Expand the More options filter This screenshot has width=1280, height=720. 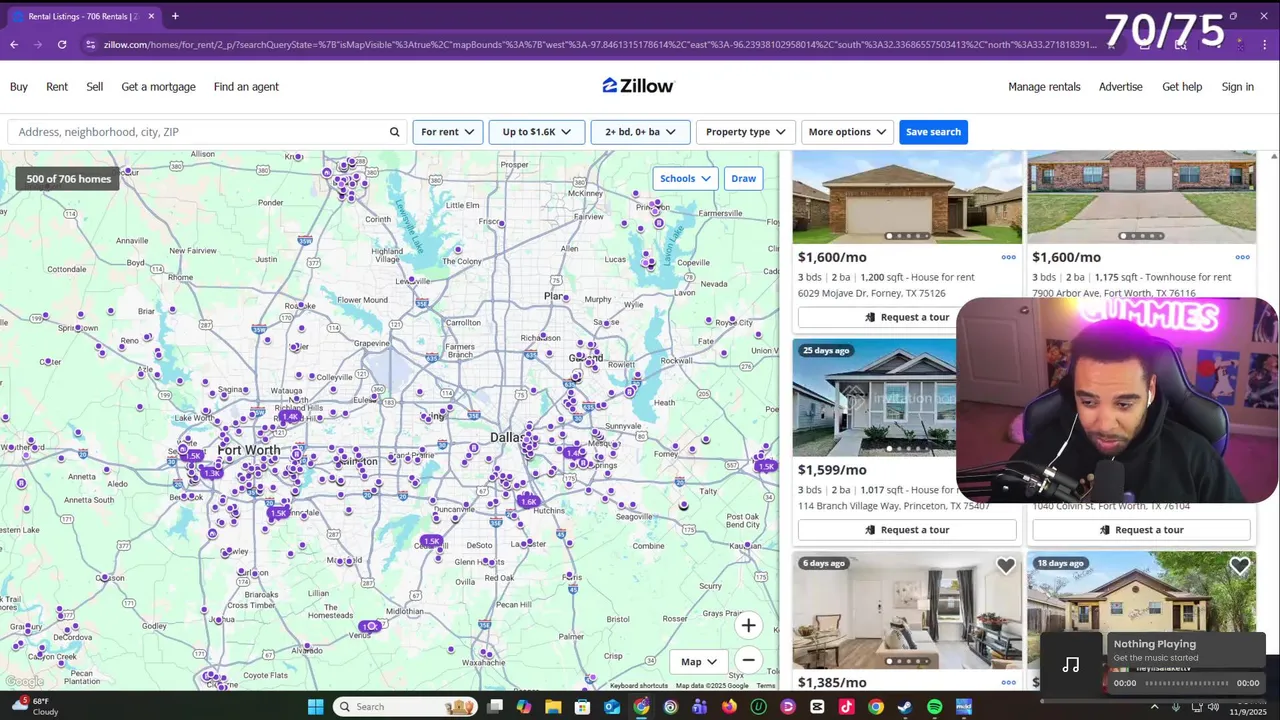(846, 132)
